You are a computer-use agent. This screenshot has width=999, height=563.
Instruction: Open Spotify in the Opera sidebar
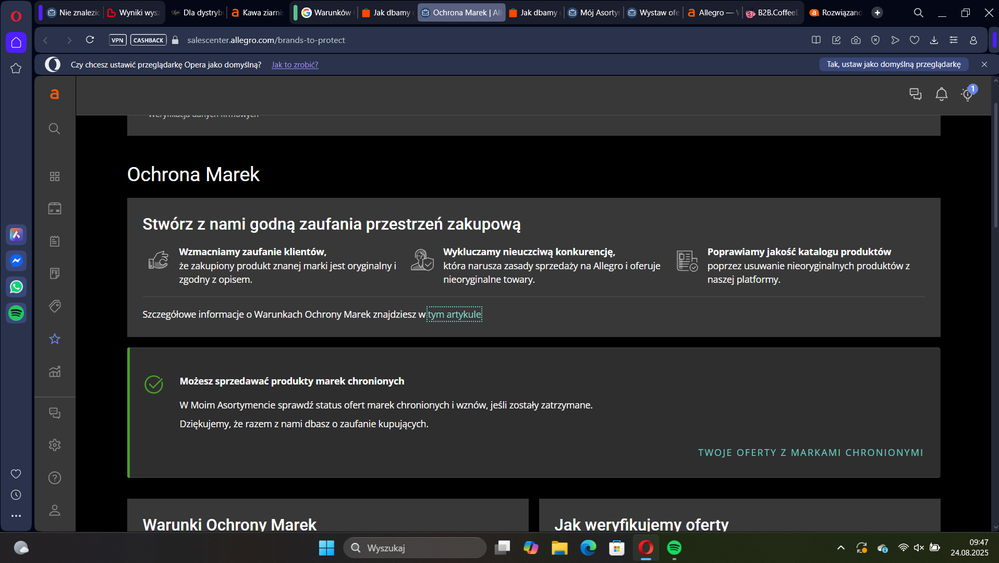[16, 313]
